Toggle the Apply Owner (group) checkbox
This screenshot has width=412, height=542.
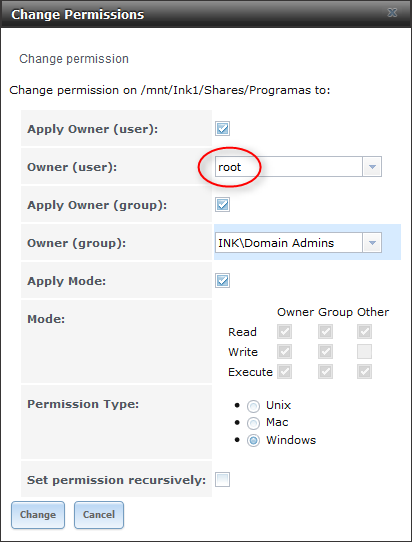click(222, 205)
